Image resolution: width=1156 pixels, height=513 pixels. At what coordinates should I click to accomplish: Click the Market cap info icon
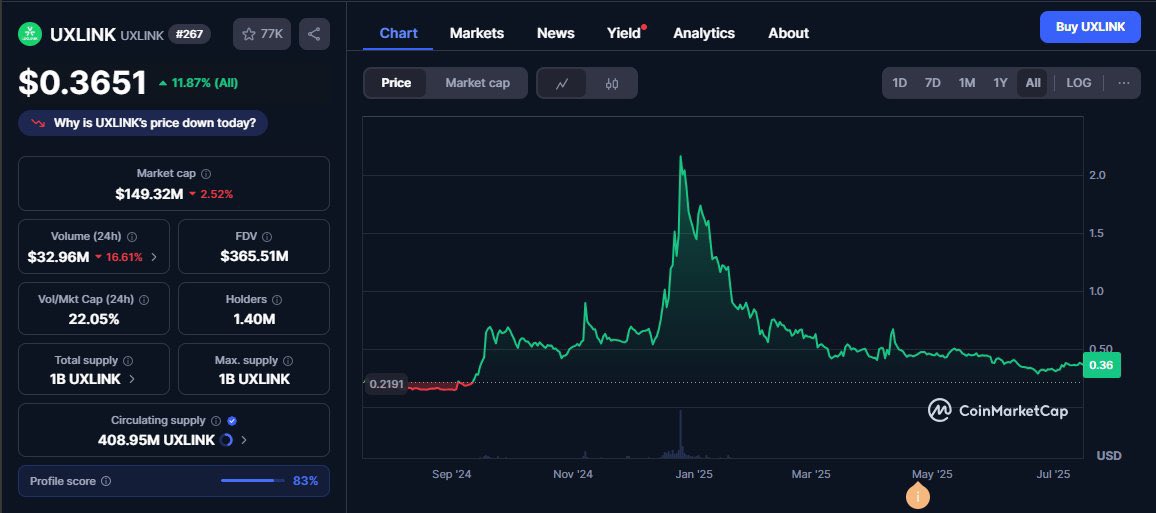[x=206, y=174]
